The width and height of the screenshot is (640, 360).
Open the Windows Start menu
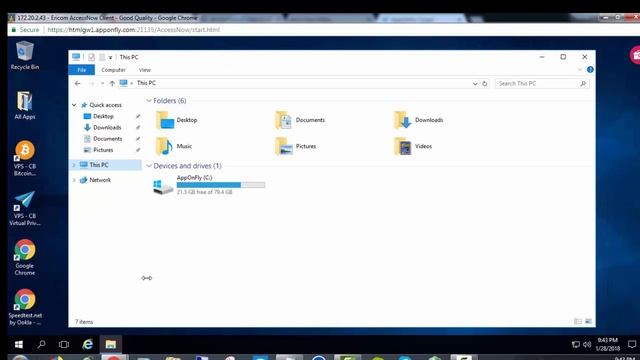tap(19, 344)
